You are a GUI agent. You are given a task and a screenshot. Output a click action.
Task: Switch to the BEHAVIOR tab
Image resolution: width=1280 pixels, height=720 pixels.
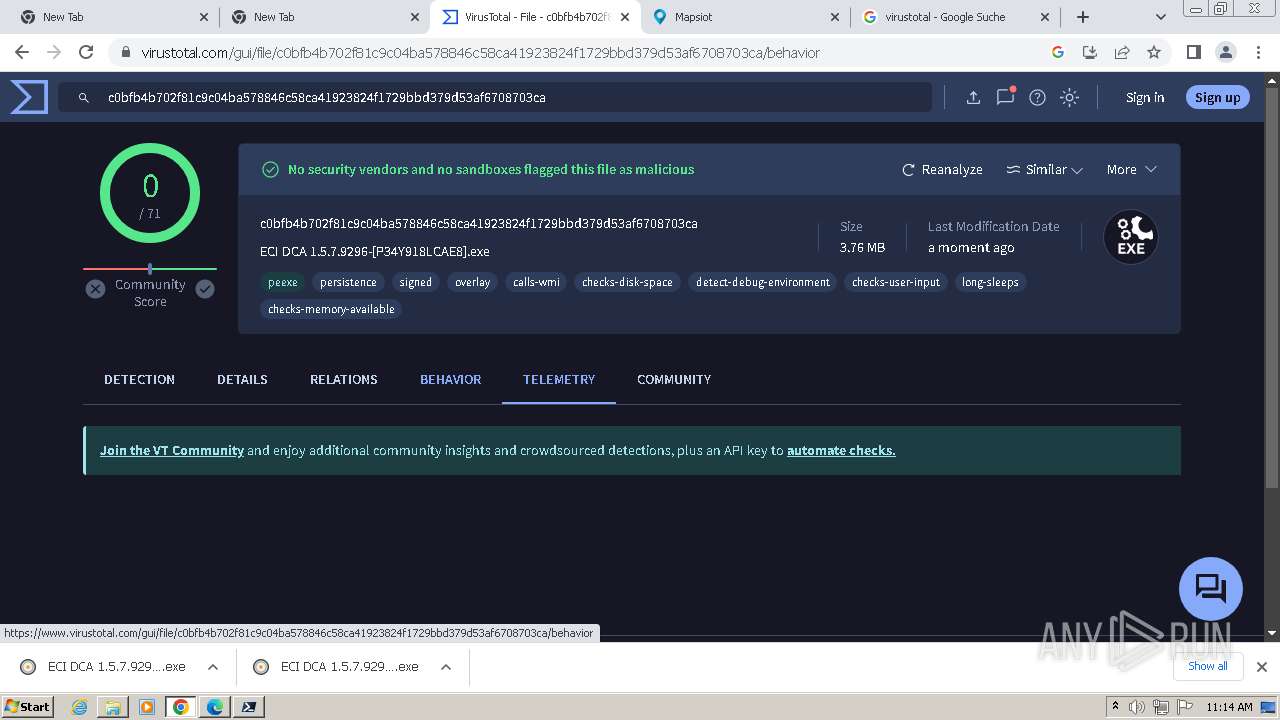pyautogui.click(x=450, y=379)
